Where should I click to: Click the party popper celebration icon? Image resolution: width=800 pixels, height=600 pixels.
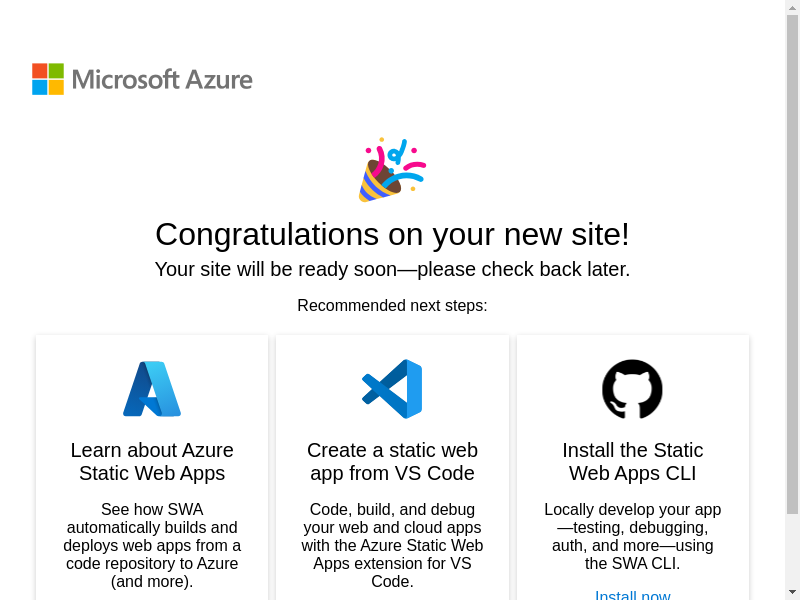point(391,170)
